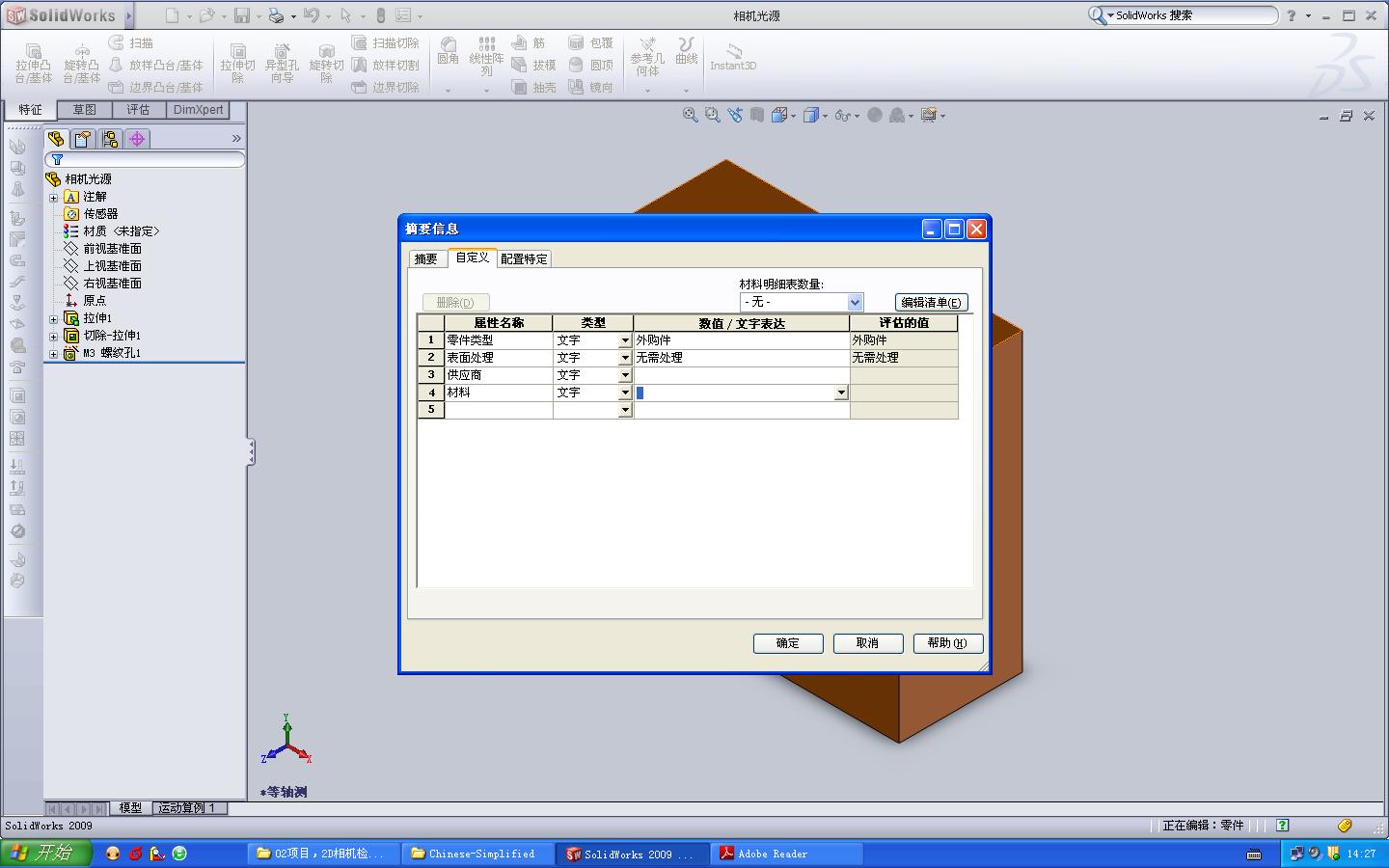Viewport: 1389px width, 868px height.
Task: Switch to the 特征 ribbon tab
Action: (x=31, y=110)
